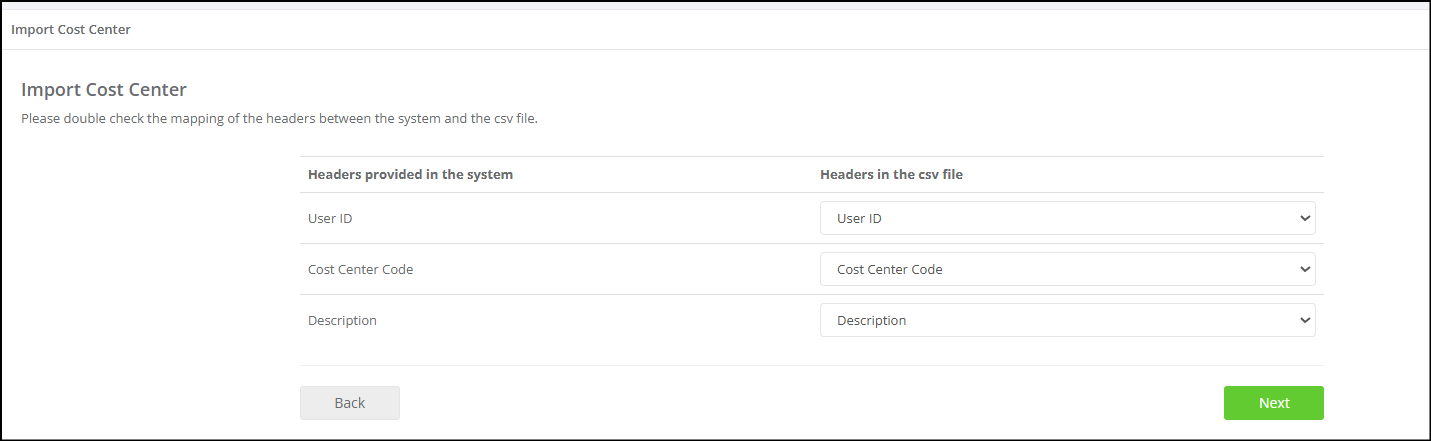Click the 'Headers provided in the system' column header
Viewport: 1431px width, 441px height.
coord(410,174)
